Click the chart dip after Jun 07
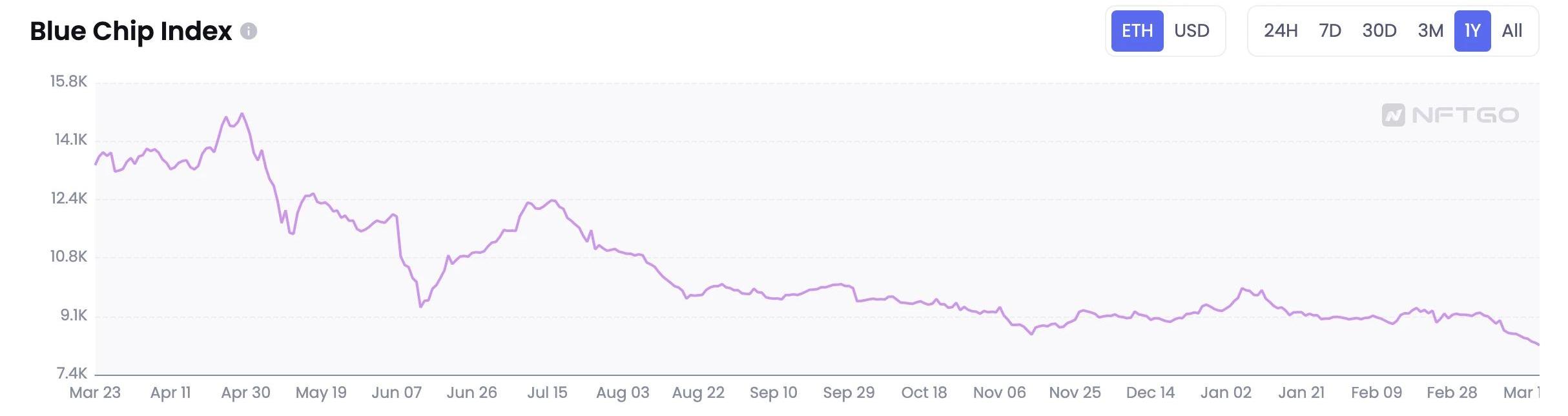The width and height of the screenshot is (1568, 416). (420, 306)
